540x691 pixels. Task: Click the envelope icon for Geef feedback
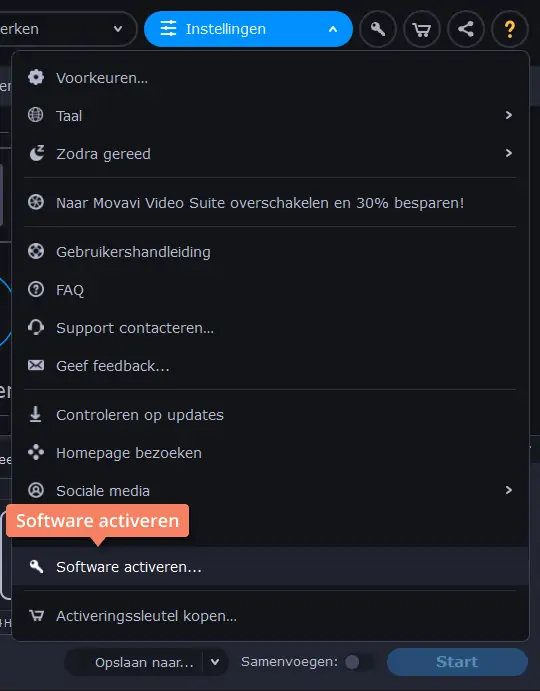tap(36, 365)
